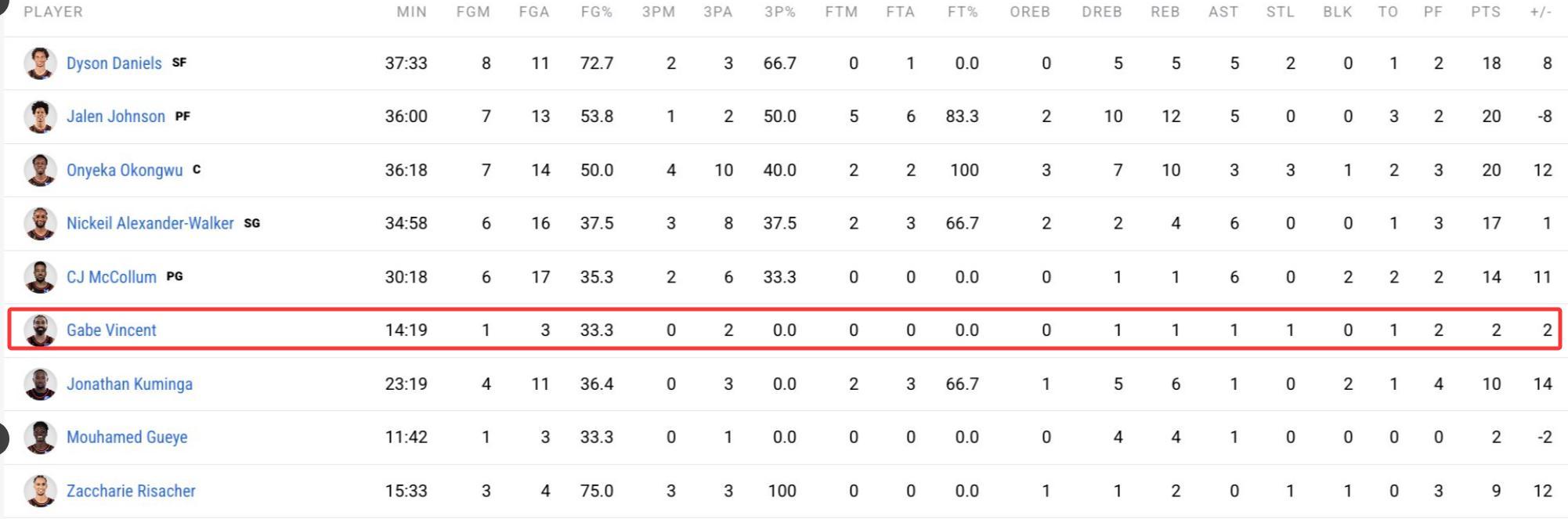Click Jonathan Kuminga's headshot avatar
1568x519 pixels.
(39, 384)
